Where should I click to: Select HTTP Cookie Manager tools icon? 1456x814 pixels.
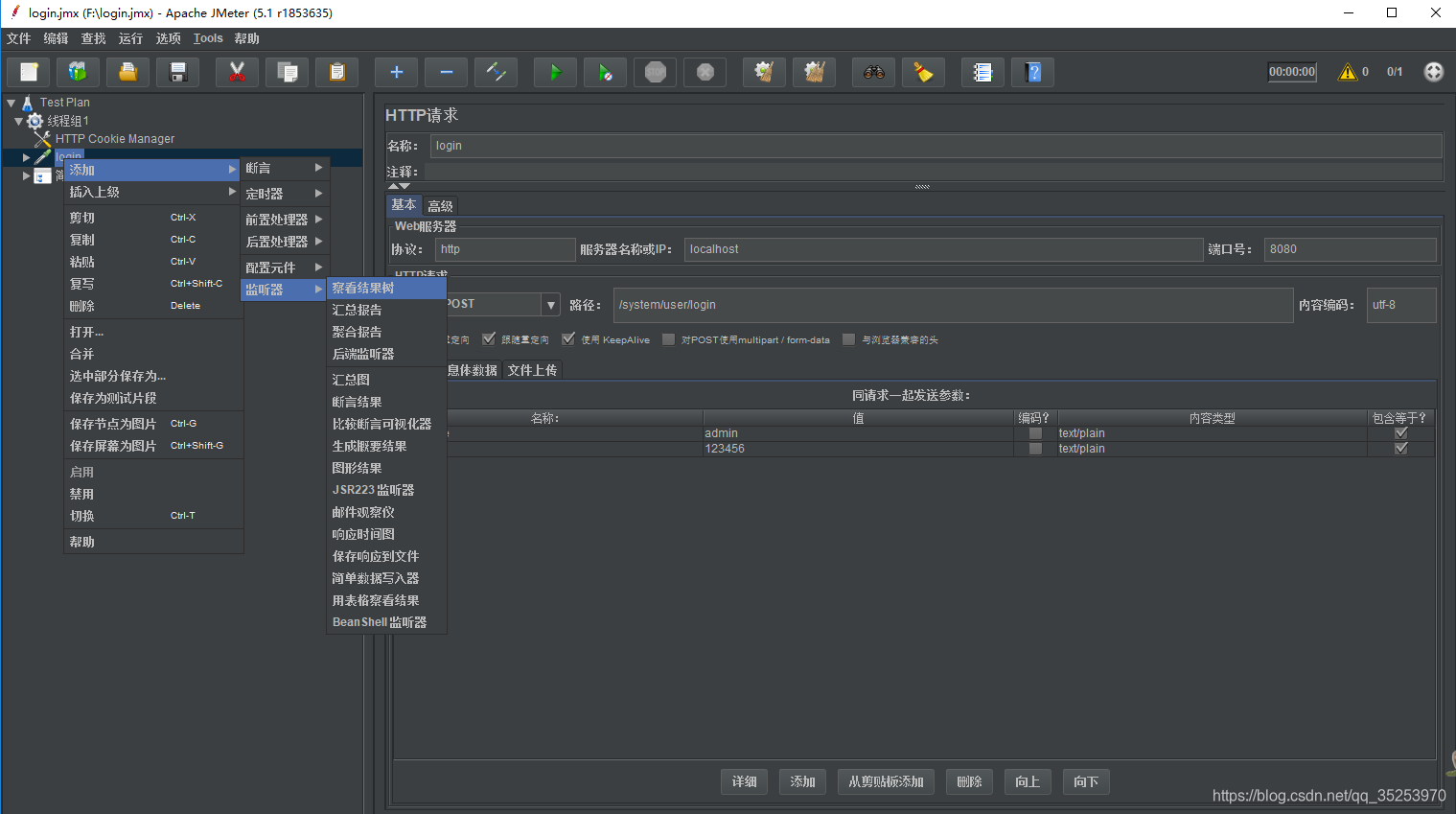(43, 139)
